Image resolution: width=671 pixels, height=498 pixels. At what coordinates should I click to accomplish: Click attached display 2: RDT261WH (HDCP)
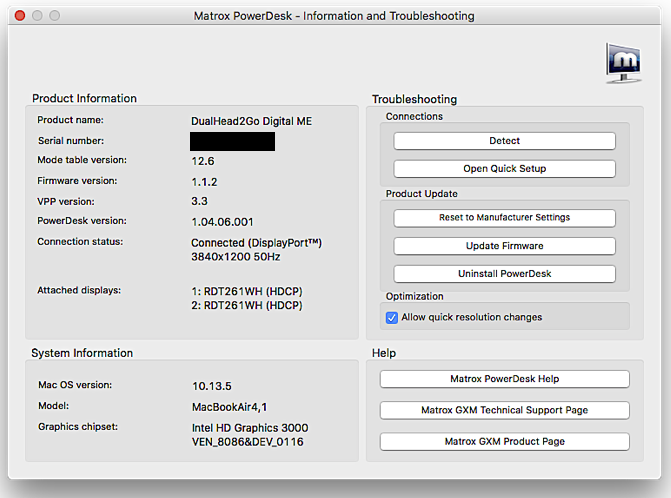point(247,305)
